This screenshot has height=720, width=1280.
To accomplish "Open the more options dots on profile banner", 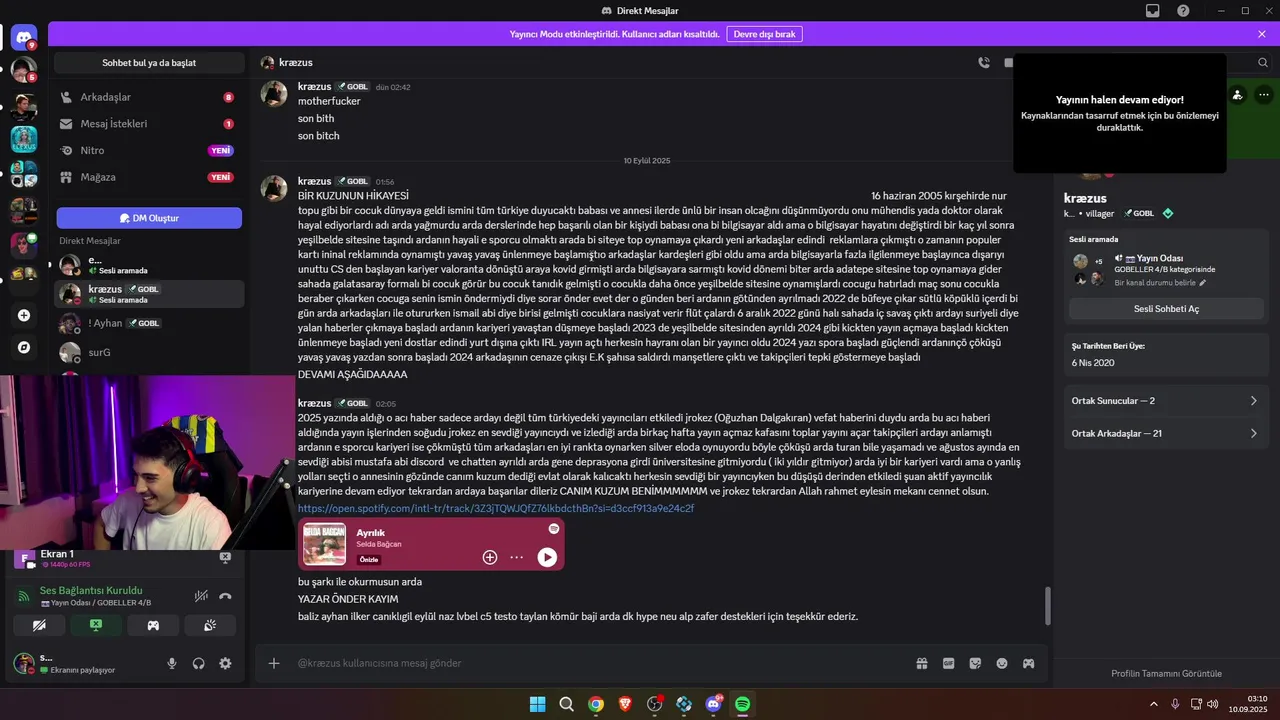I will pos(1263,95).
